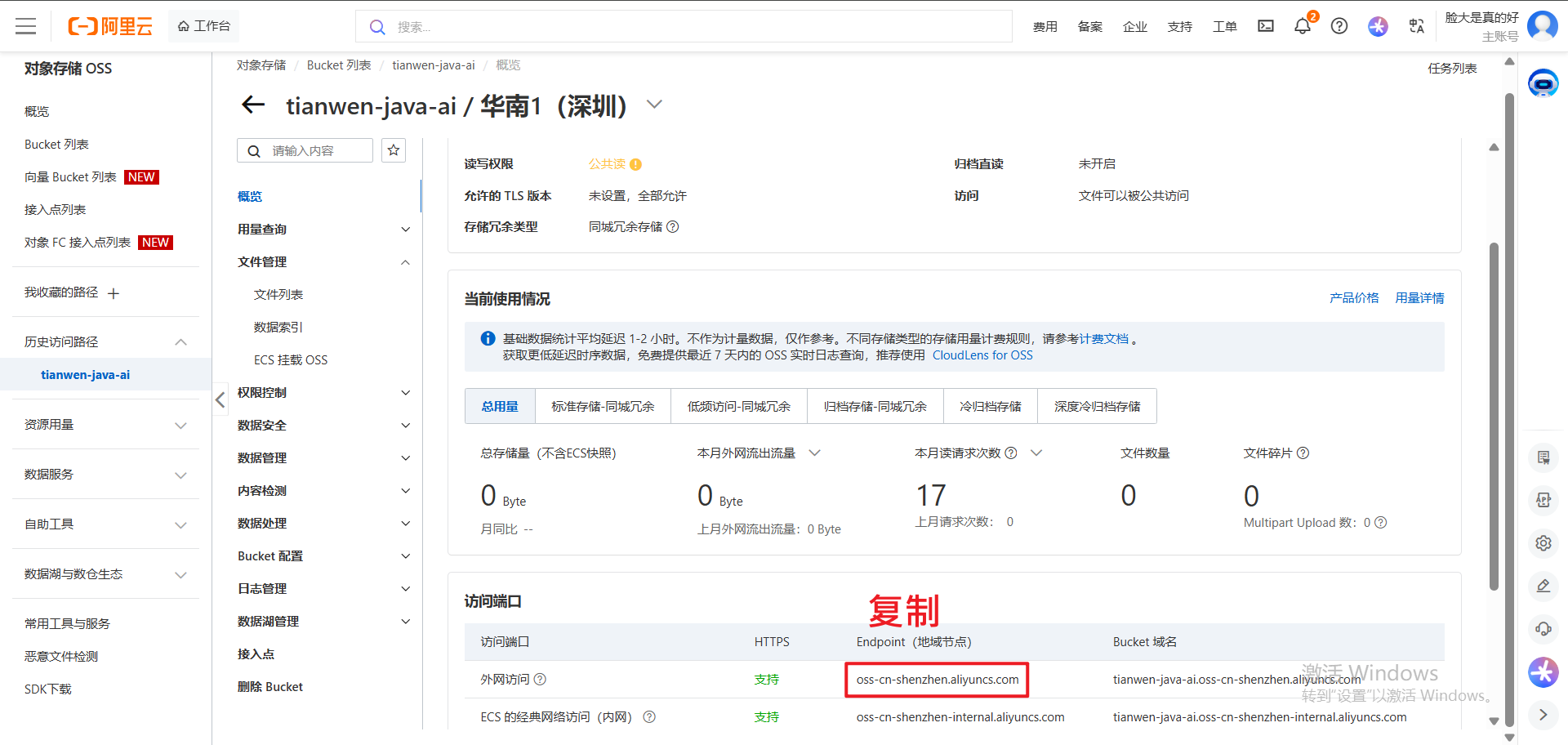Viewport: 1568px width, 745px height.
Task: Switch to 低频访问-同城冗余 tab
Action: click(739, 406)
